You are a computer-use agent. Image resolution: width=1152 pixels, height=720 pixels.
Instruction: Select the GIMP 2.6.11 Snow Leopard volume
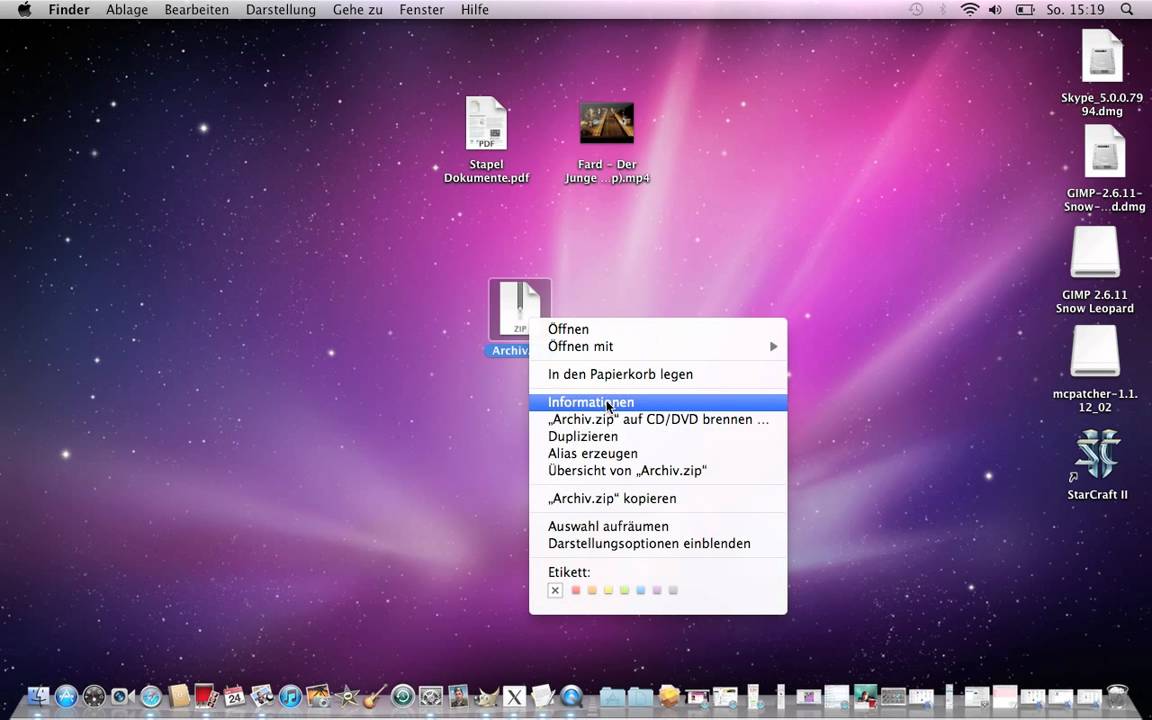click(x=1095, y=270)
